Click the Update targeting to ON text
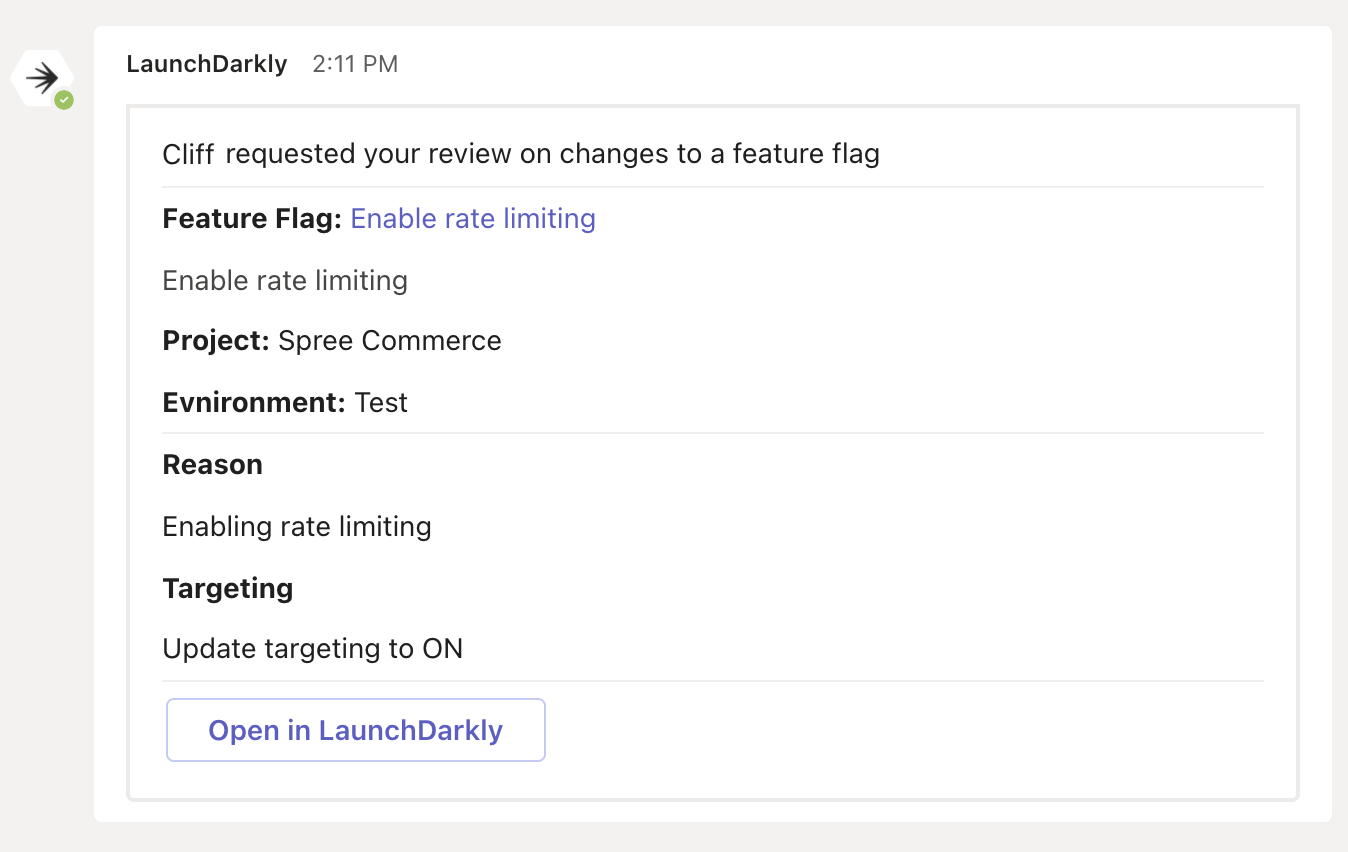 (312, 648)
